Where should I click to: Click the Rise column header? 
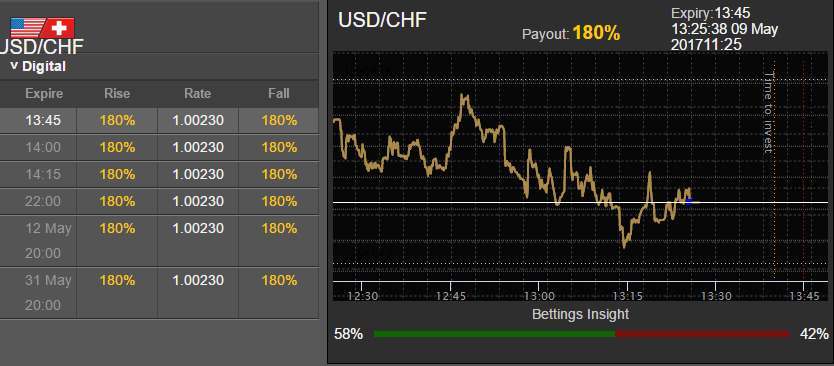pos(117,94)
